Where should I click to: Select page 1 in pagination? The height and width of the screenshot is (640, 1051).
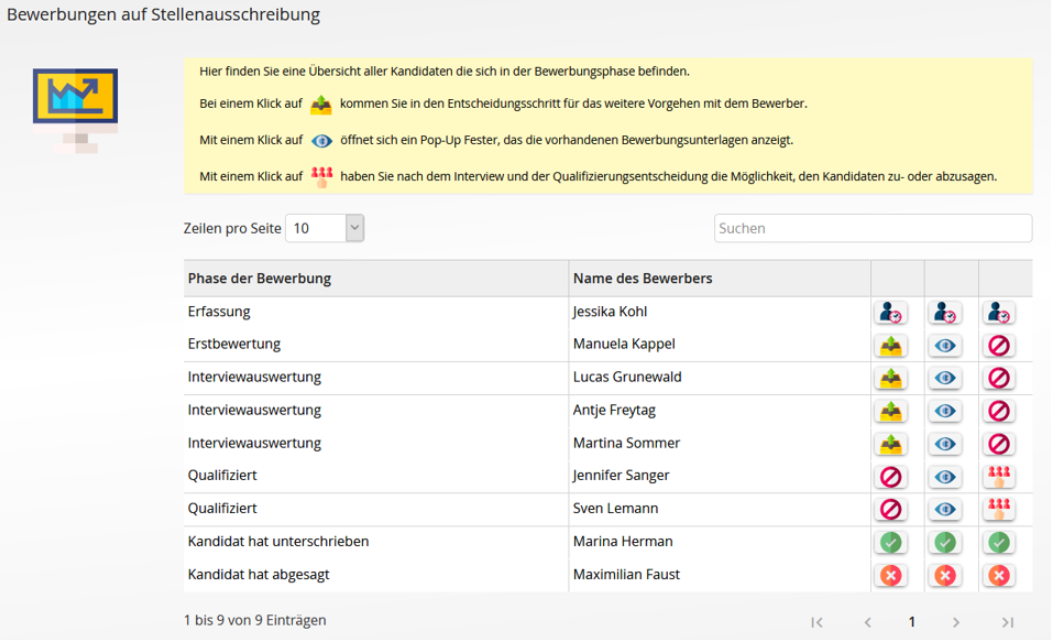[x=911, y=622]
